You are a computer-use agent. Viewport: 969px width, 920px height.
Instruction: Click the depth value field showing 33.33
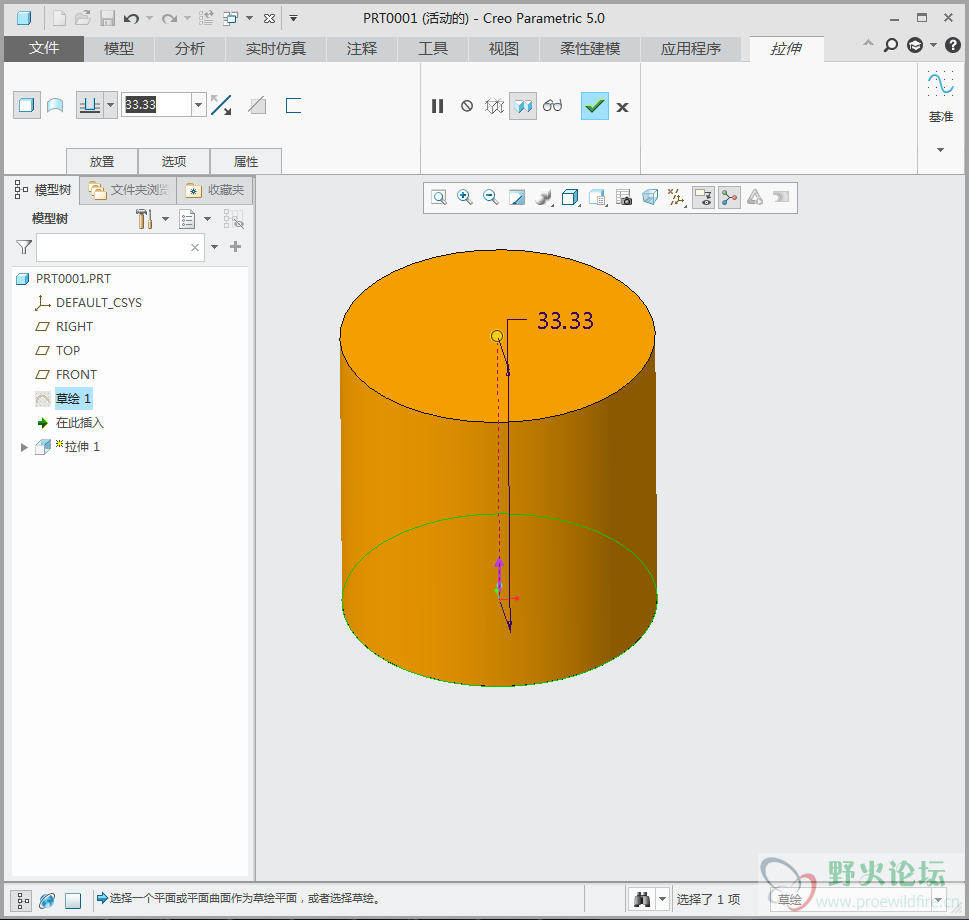pyautogui.click(x=156, y=104)
